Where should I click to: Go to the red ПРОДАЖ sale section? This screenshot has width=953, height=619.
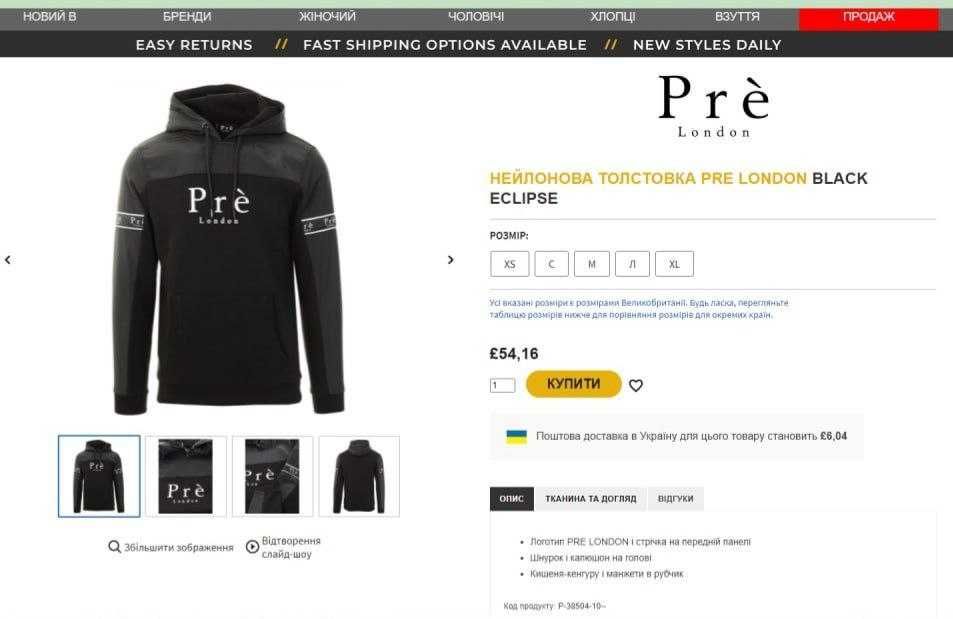(x=869, y=18)
